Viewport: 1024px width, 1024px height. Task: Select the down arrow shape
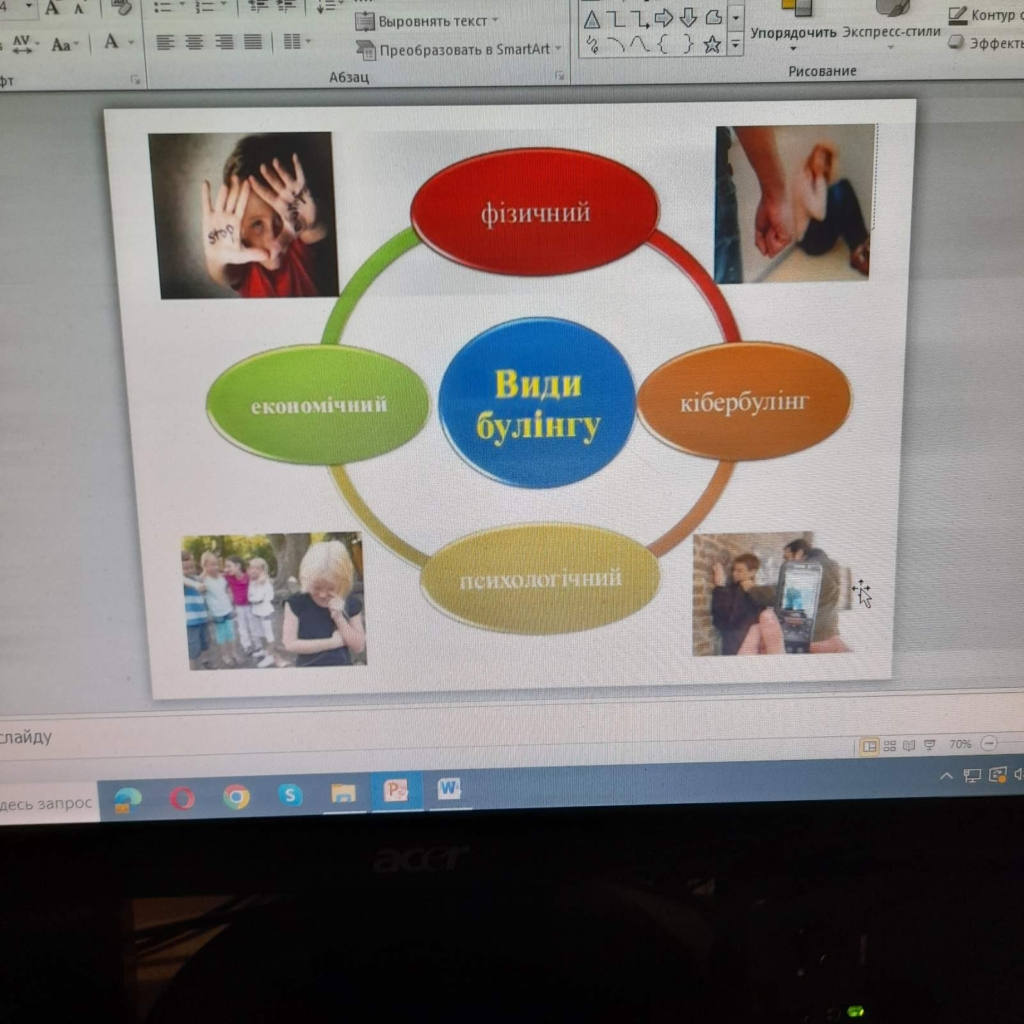(x=689, y=20)
